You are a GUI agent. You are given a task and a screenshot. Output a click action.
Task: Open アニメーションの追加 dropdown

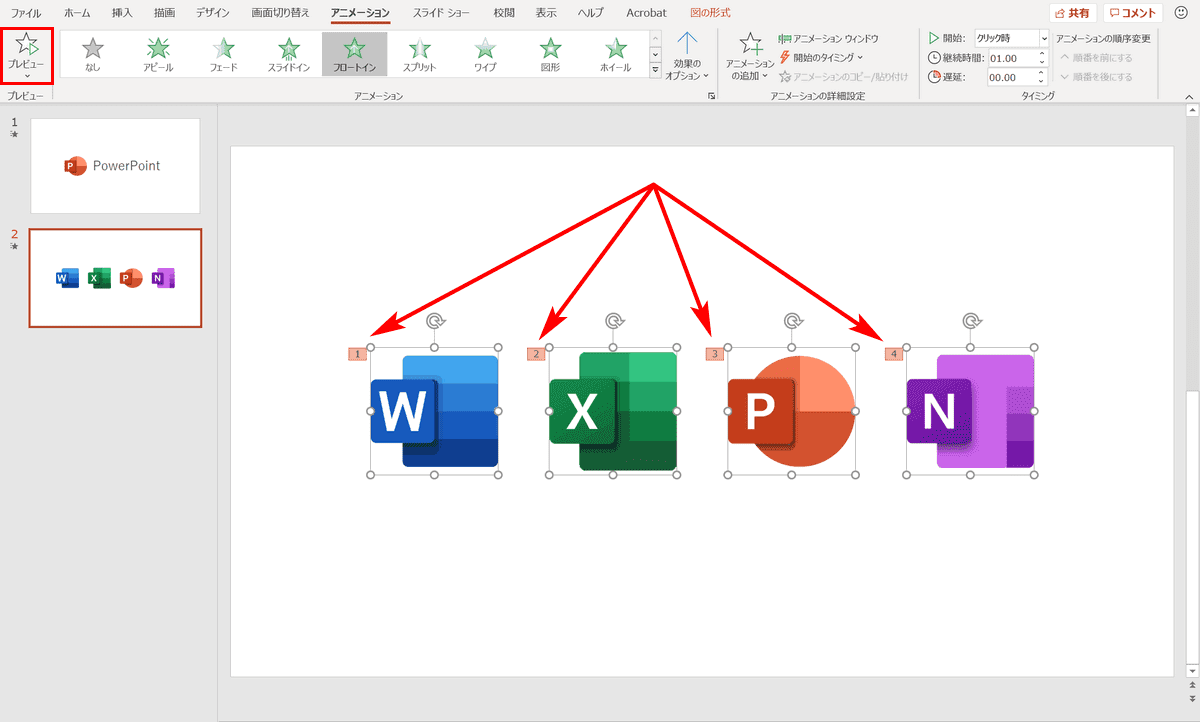pos(749,56)
